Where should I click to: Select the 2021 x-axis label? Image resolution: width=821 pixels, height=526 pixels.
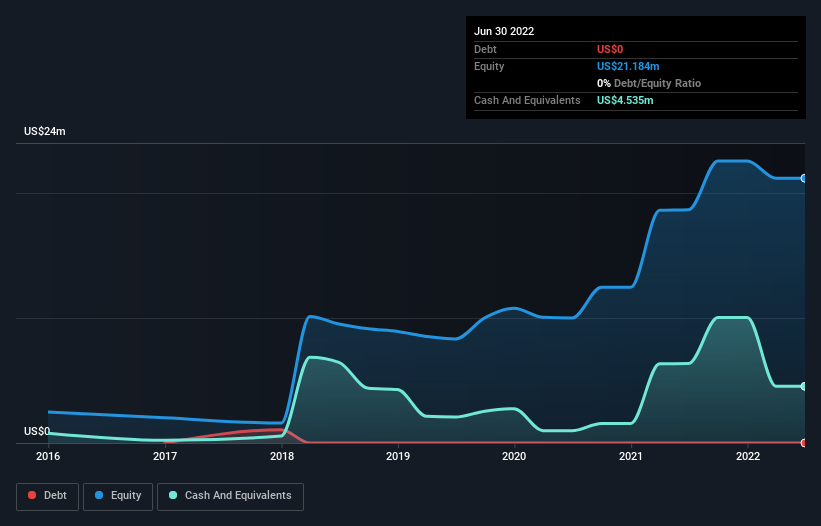[631, 456]
